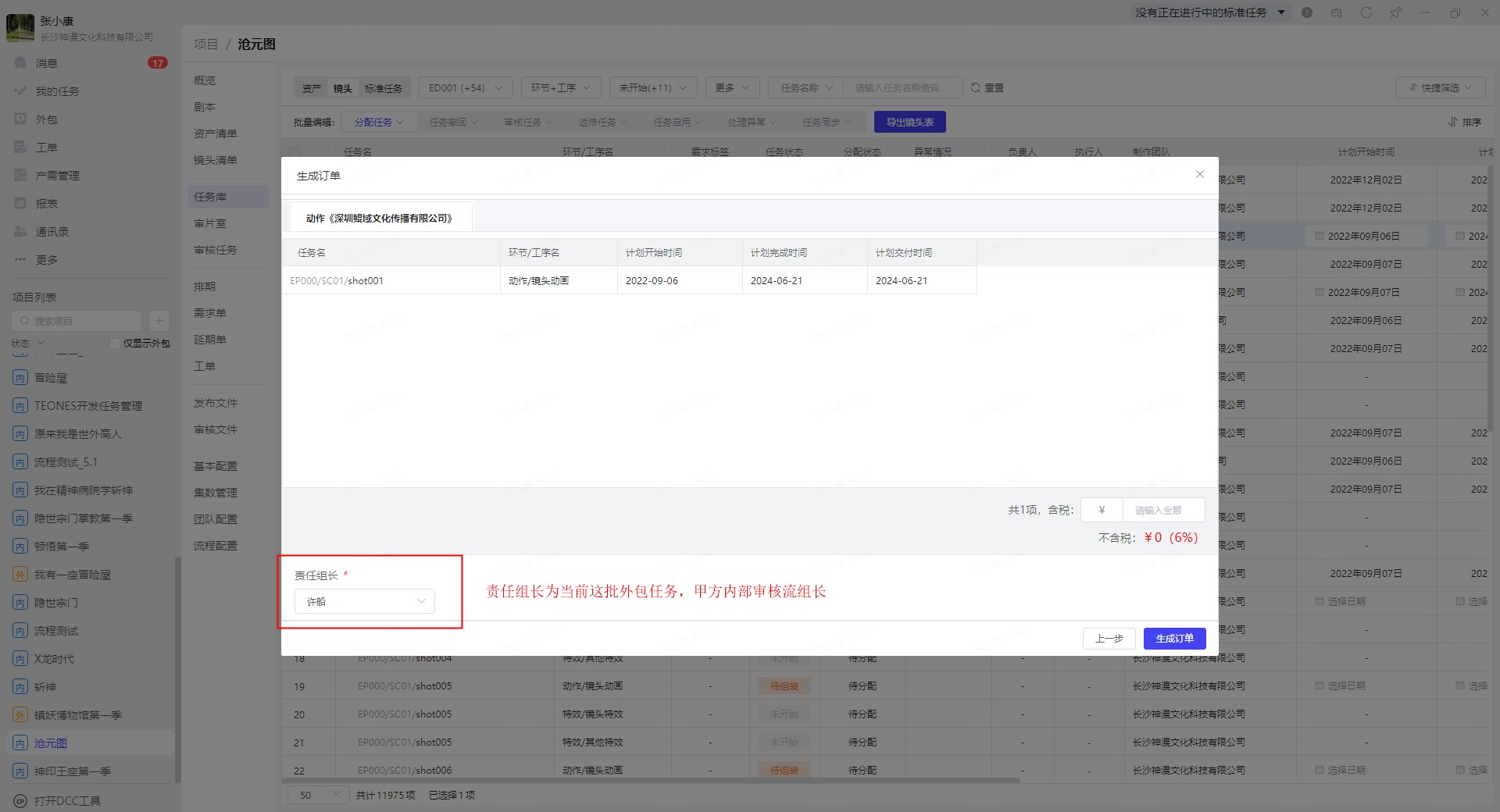This screenshot has height=812, width=1500.
Task: Click the pin icon in title bar
Action: point(1395,12)
